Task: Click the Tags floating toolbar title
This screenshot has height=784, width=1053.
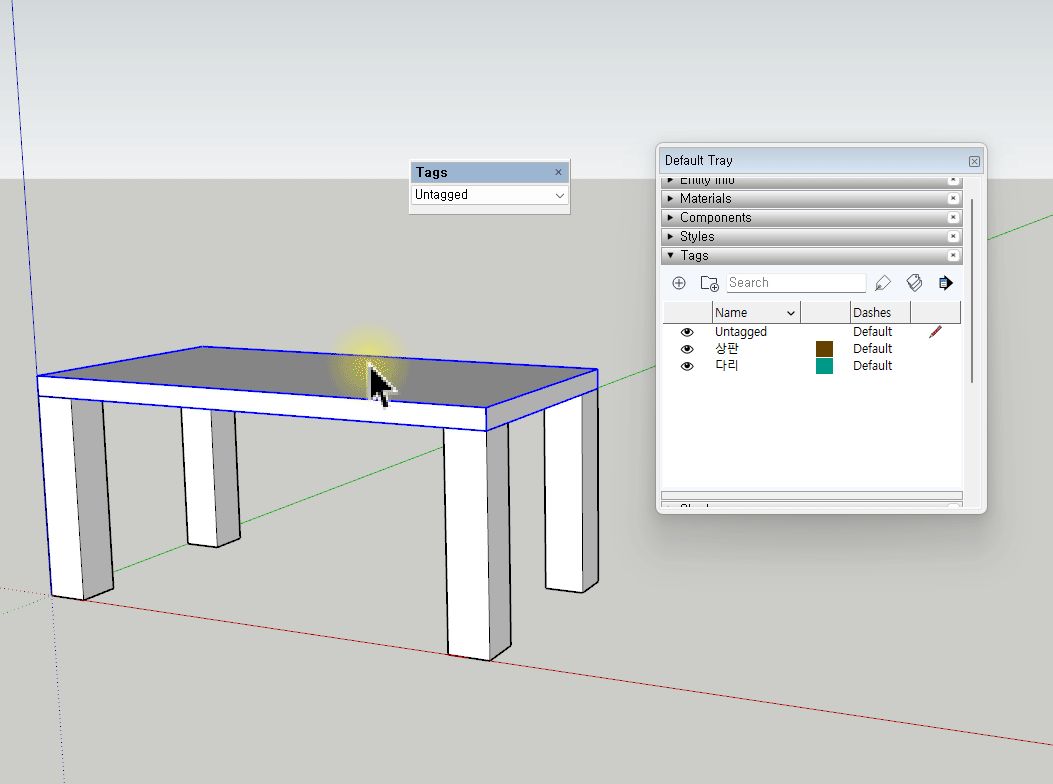Action: tap(431, 172)
